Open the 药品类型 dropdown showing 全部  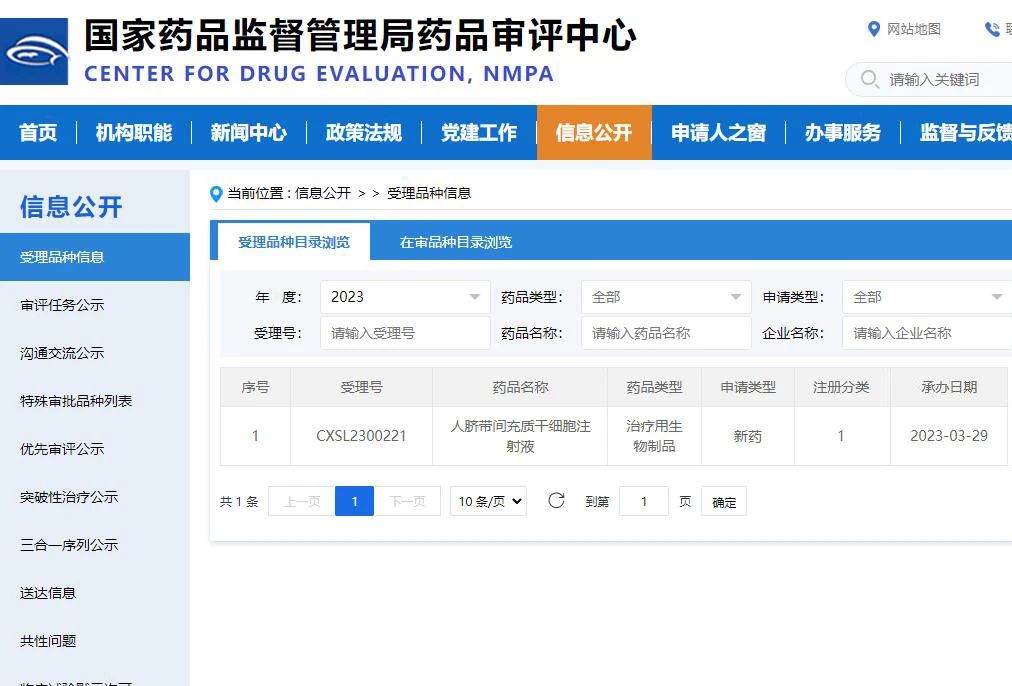coord(665,296)
